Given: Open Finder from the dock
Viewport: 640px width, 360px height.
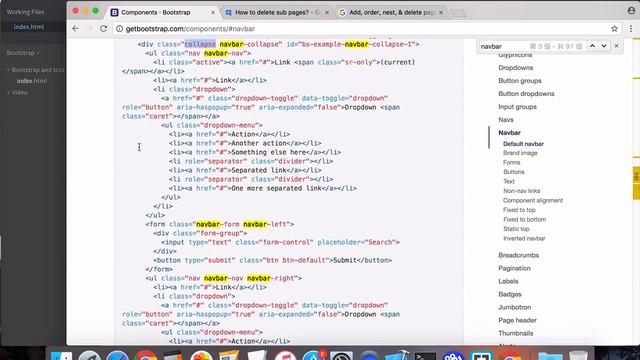Looking at the screenshot, I should click(x=61, y=356).
